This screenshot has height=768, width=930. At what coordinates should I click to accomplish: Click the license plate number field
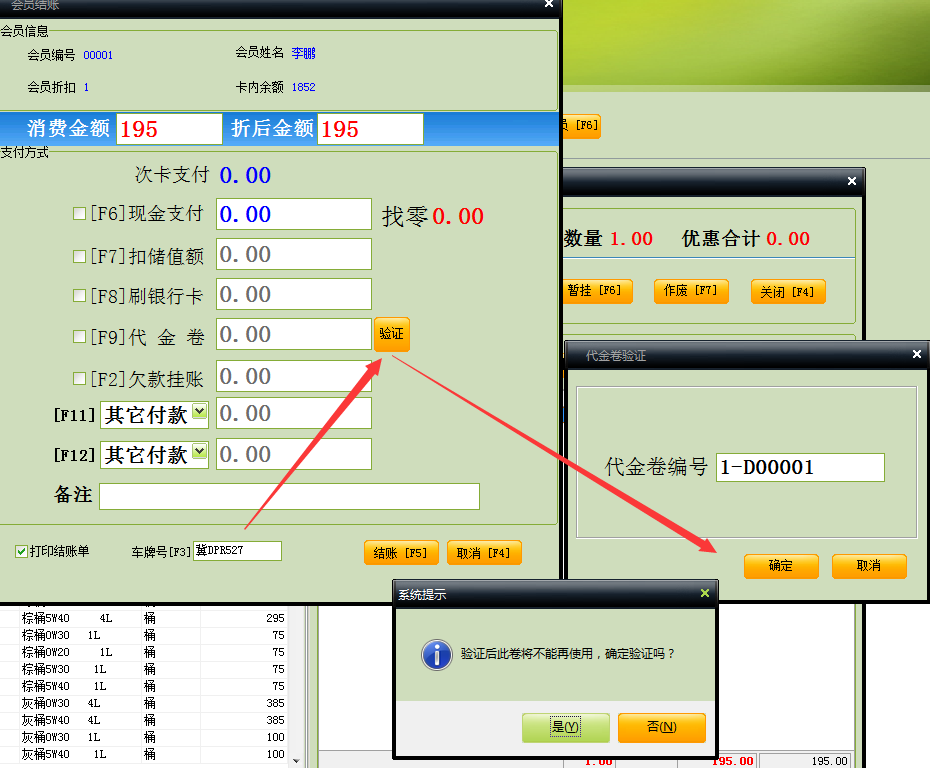(237, 551)
